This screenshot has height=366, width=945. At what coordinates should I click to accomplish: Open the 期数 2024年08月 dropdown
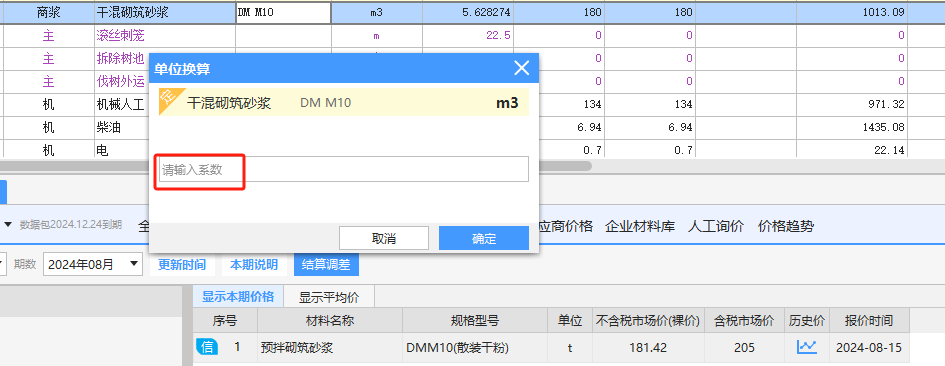coord(93,264)
